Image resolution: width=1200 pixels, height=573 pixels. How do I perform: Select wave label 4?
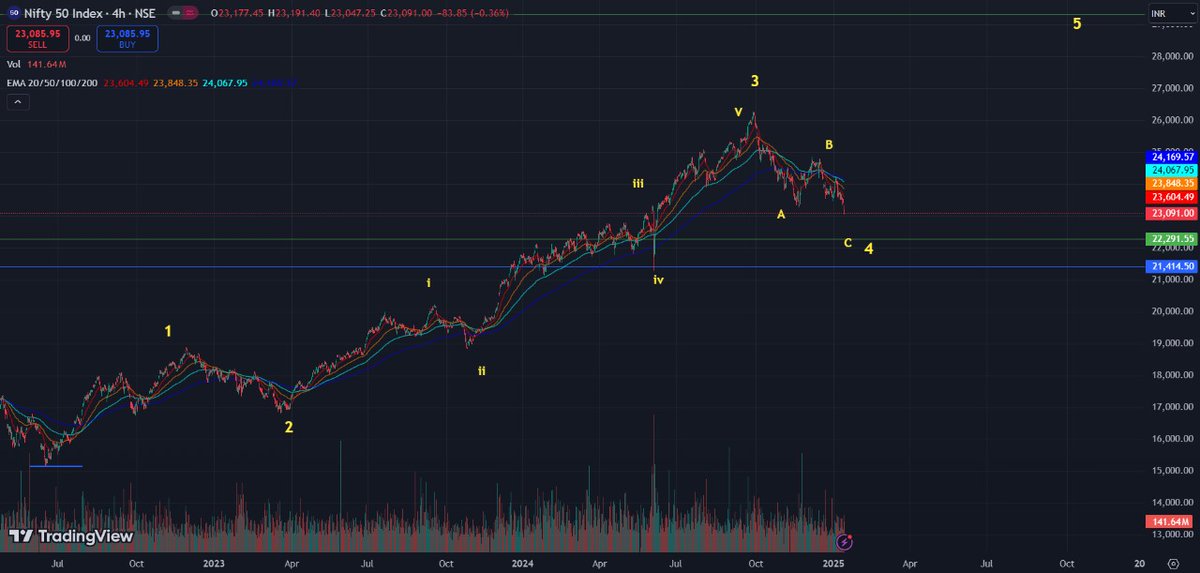[x=869, y=248]
